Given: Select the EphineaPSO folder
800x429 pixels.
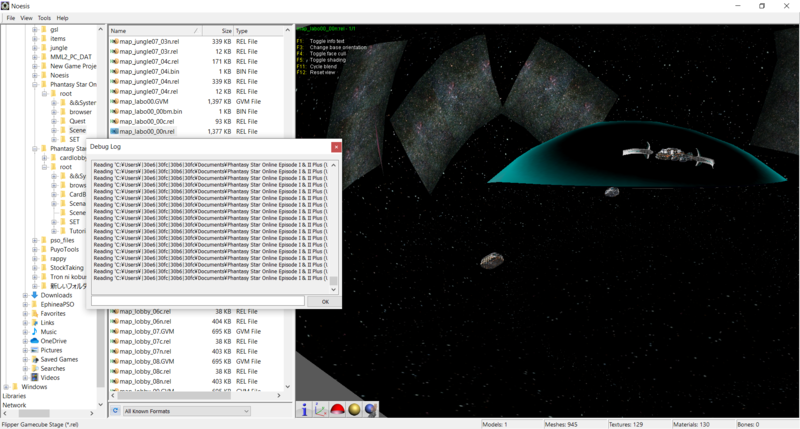Looking at the screenshot, I should pyautogui.click(x=57, y=305).
